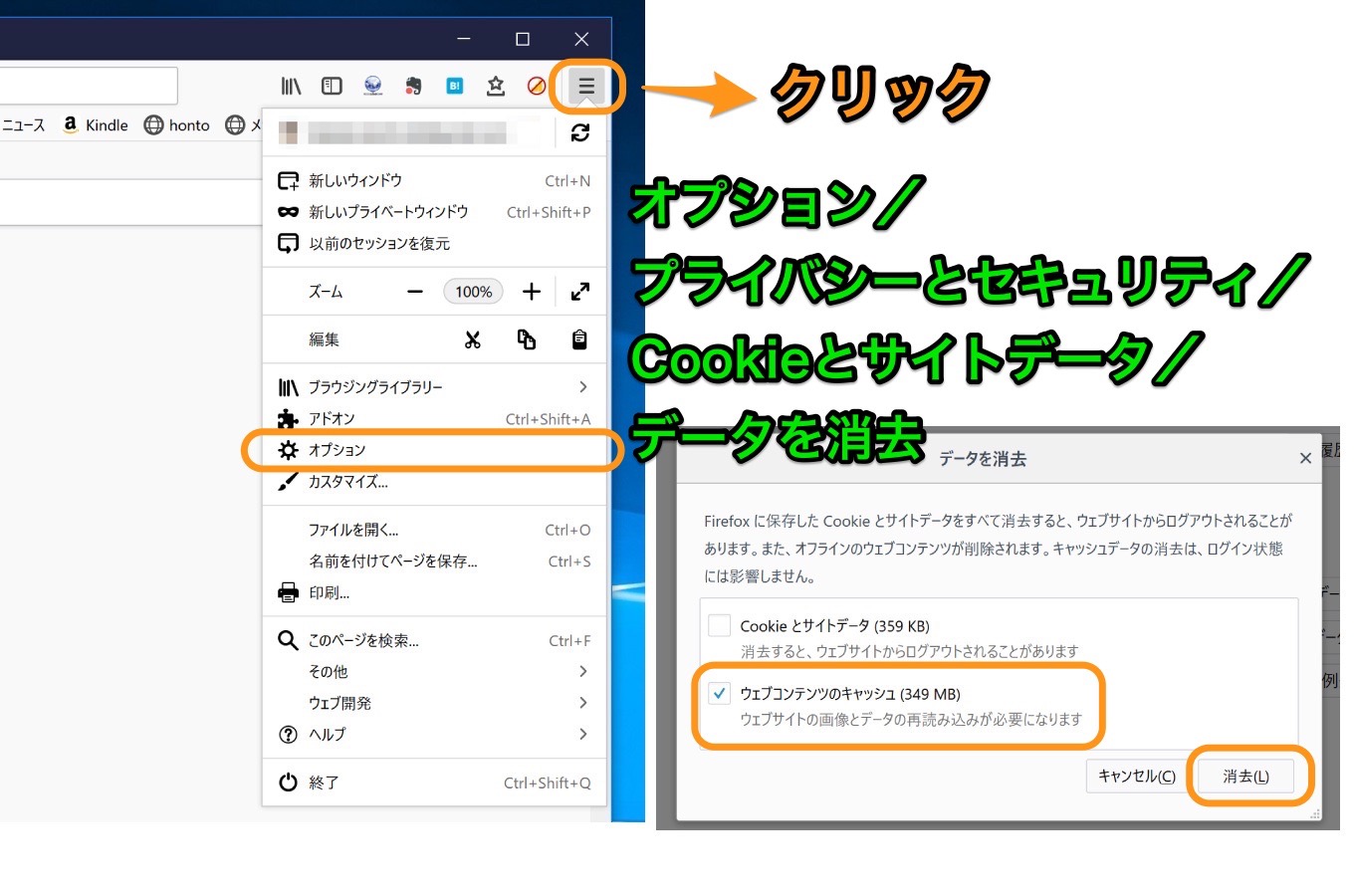Click the fullscreen arrows icon
The height and width of the screenshot is (896, 1354).
pyautogui.click(x=580, y=292)
